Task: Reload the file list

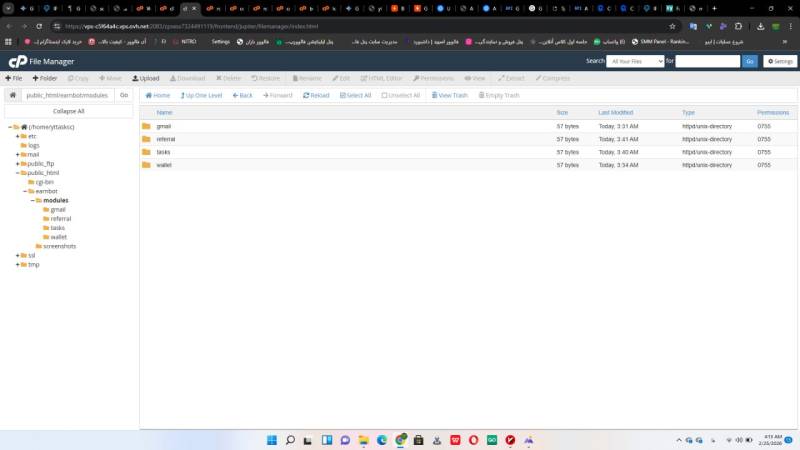Action: [x=315, y=95]
